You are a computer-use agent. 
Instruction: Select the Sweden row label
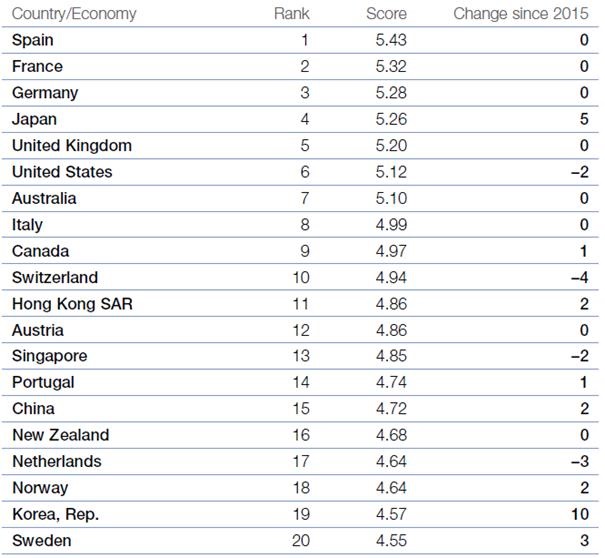point(42,541)
